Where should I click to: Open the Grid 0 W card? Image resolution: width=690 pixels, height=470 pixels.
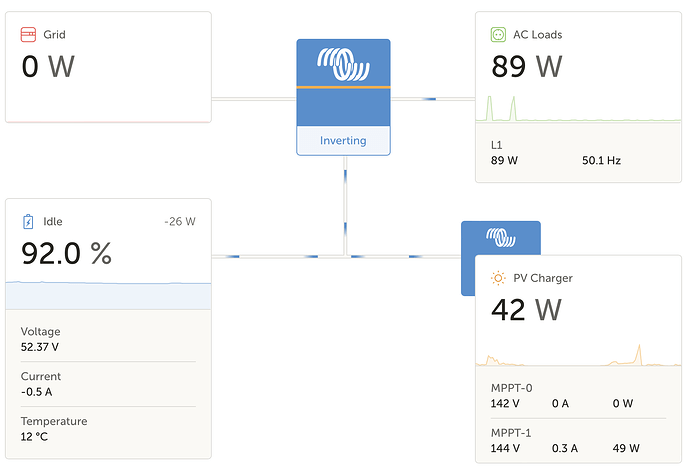[x=108, y=66]
